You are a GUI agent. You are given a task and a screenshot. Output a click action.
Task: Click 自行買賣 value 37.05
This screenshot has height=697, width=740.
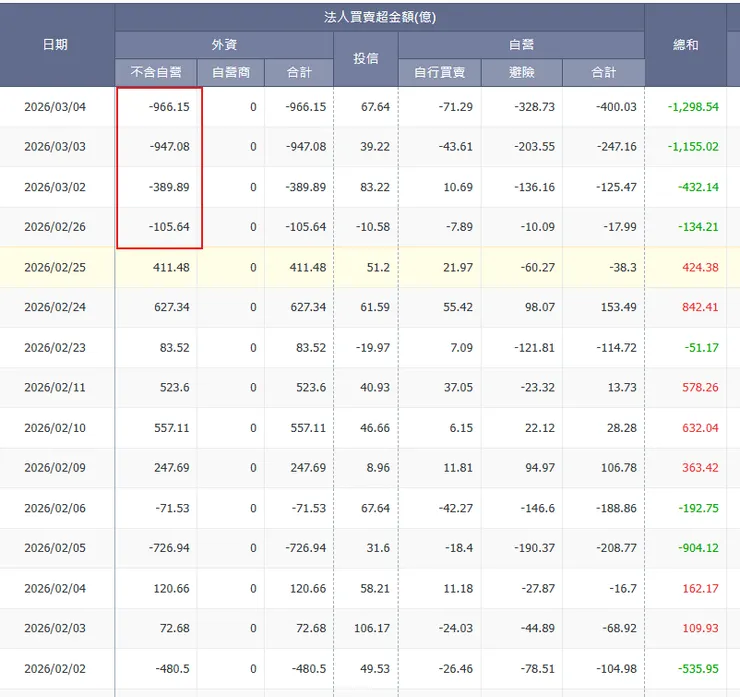tap(458, 387)
